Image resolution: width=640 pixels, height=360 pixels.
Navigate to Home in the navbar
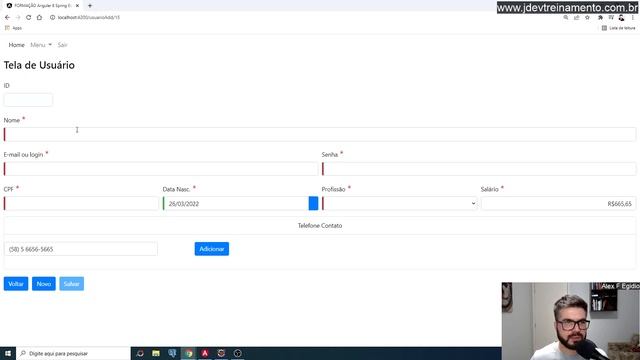point(17,45)
